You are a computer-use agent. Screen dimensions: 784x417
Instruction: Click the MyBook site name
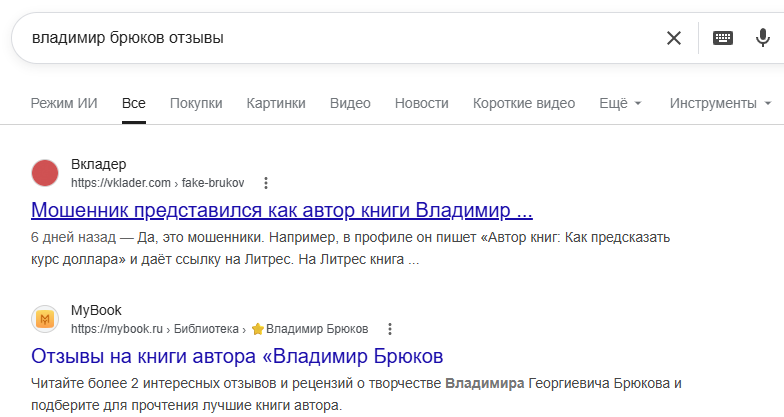[96, 310]
